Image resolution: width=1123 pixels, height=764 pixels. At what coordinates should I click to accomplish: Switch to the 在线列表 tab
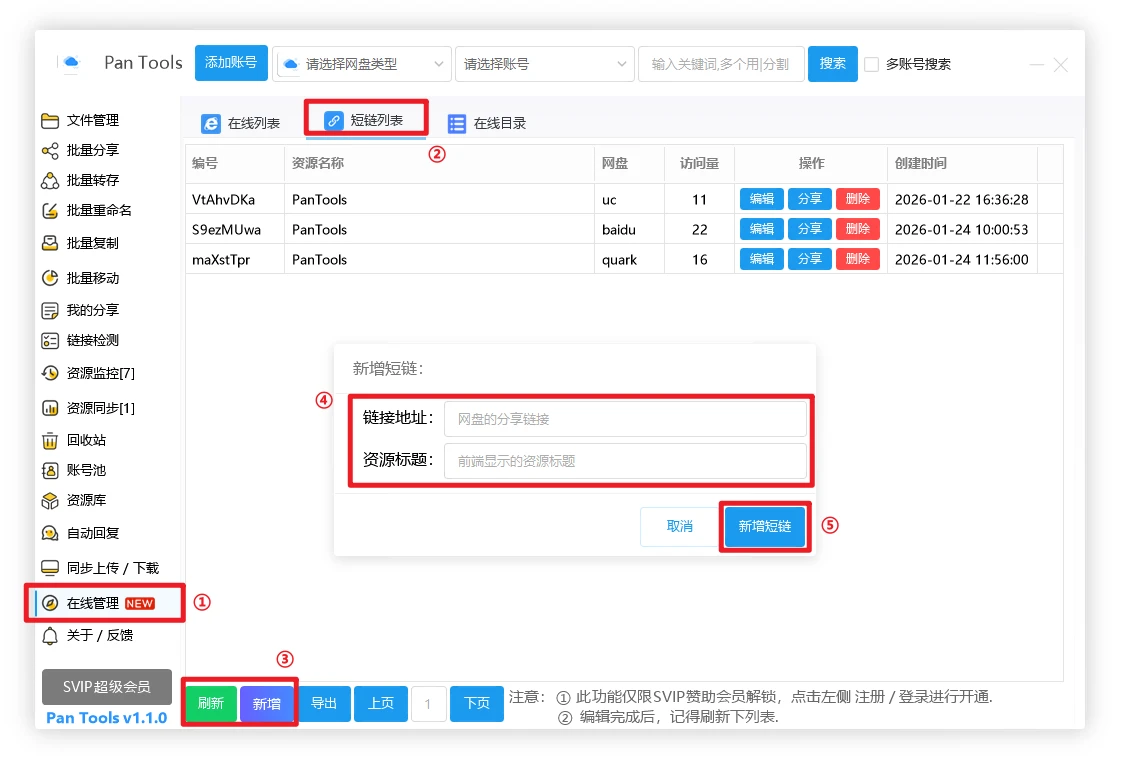[x=241, y=124]
